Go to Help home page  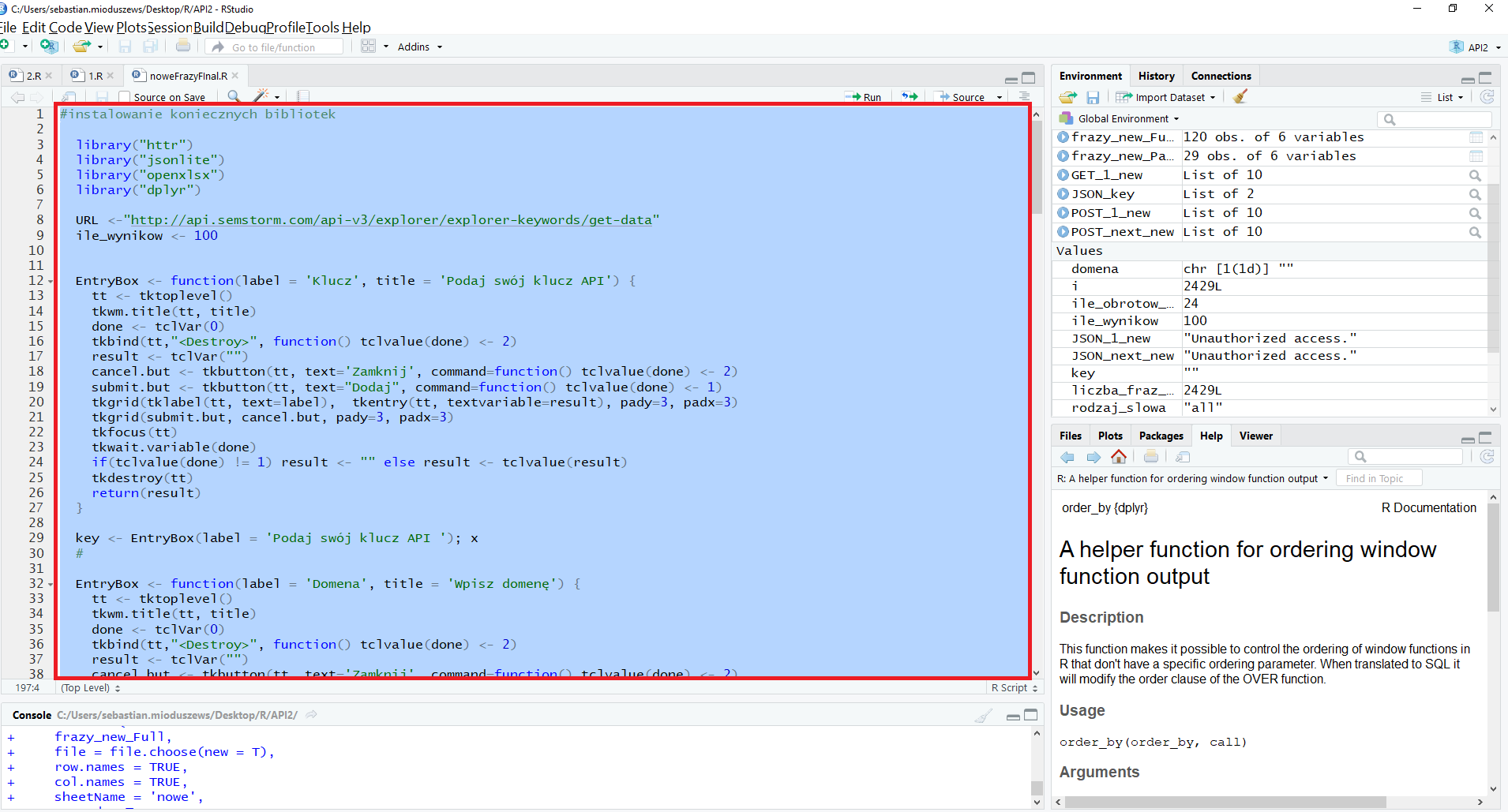pos(1119,457)
